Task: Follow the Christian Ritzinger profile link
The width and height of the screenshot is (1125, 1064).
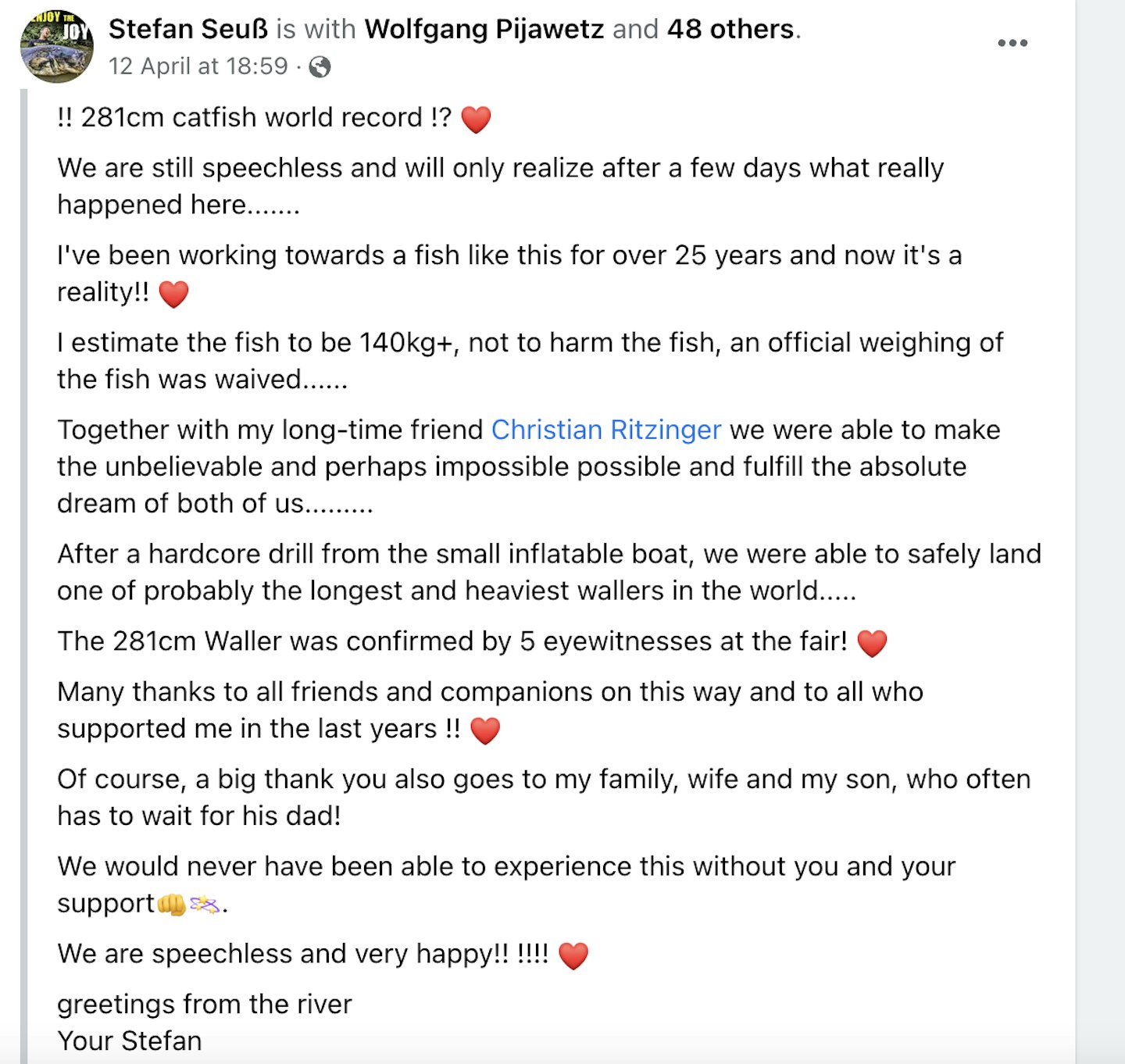Action: [606, 430]
